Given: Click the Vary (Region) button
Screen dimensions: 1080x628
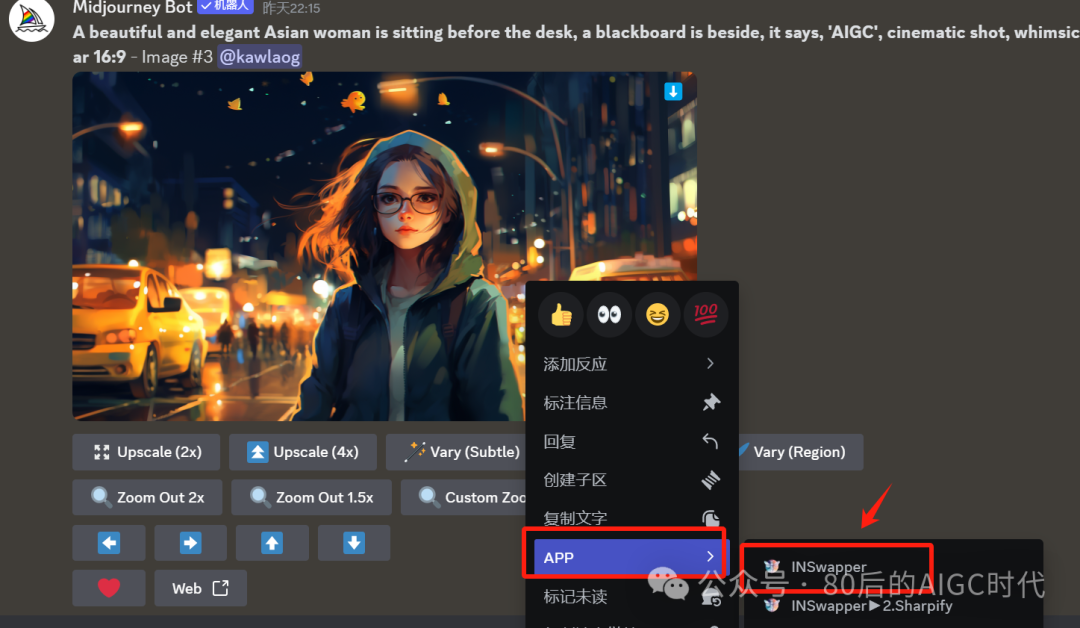Looking at the screenshot, I should tap(799, 452).
